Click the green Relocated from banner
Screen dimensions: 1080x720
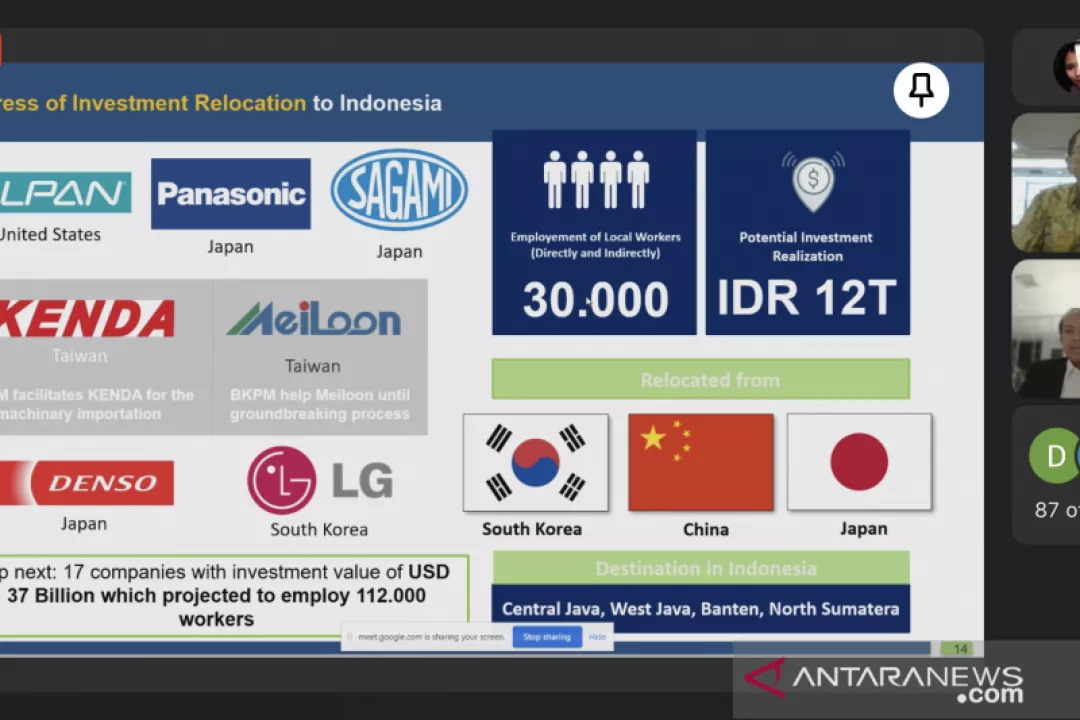[700, 379]
